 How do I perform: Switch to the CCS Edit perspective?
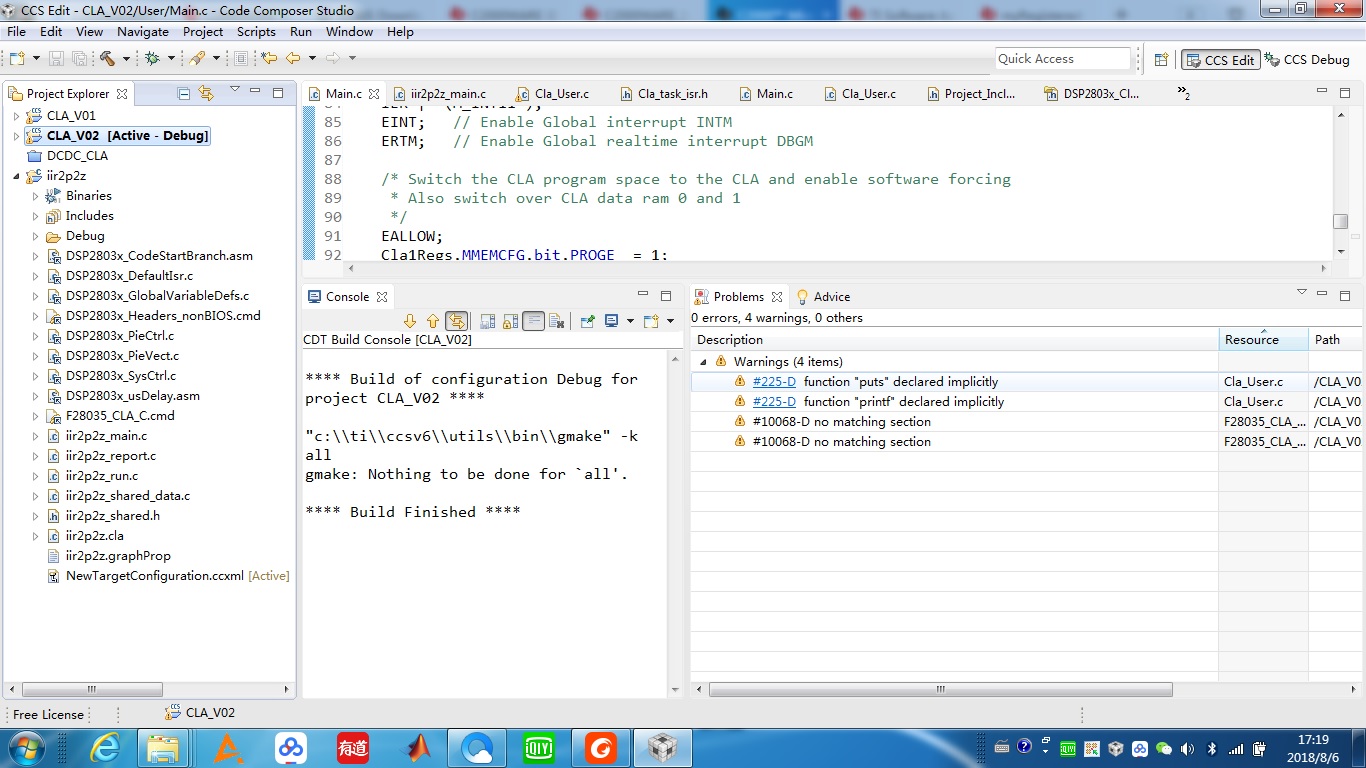[1220, 60]
